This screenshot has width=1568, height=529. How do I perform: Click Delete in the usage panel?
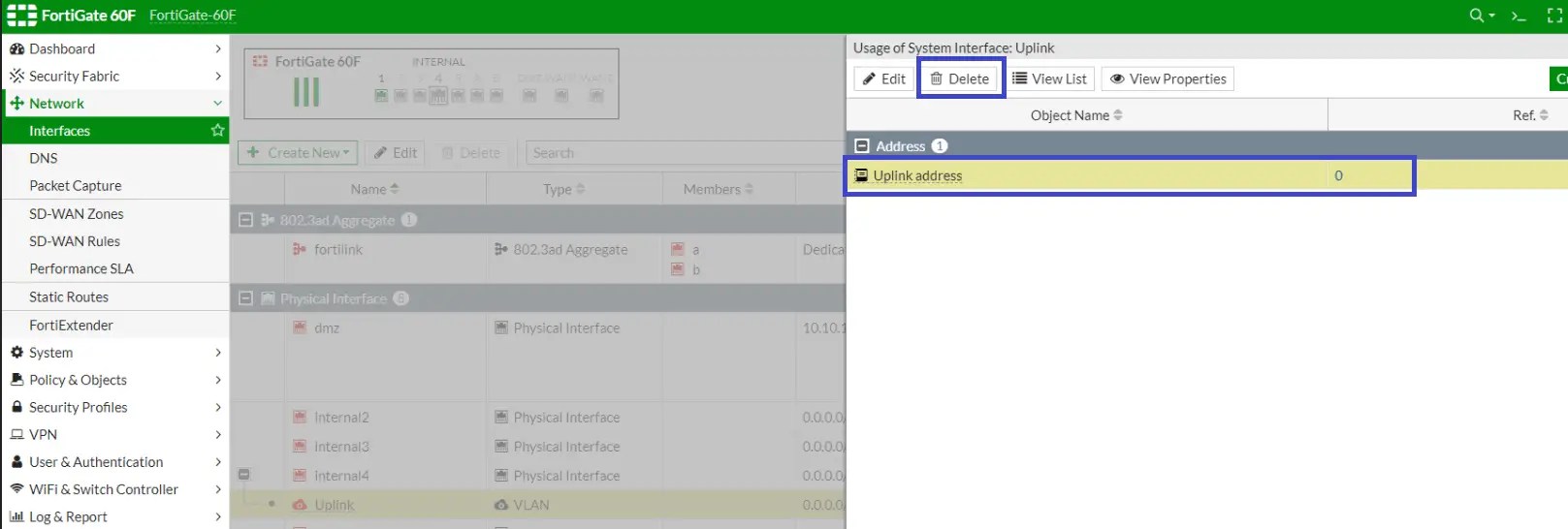tap(960, 78)
